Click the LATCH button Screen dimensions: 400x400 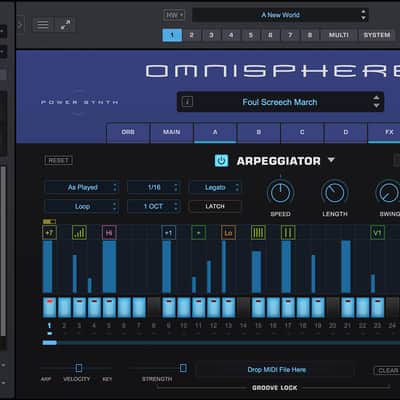click(x=215, y=206)
